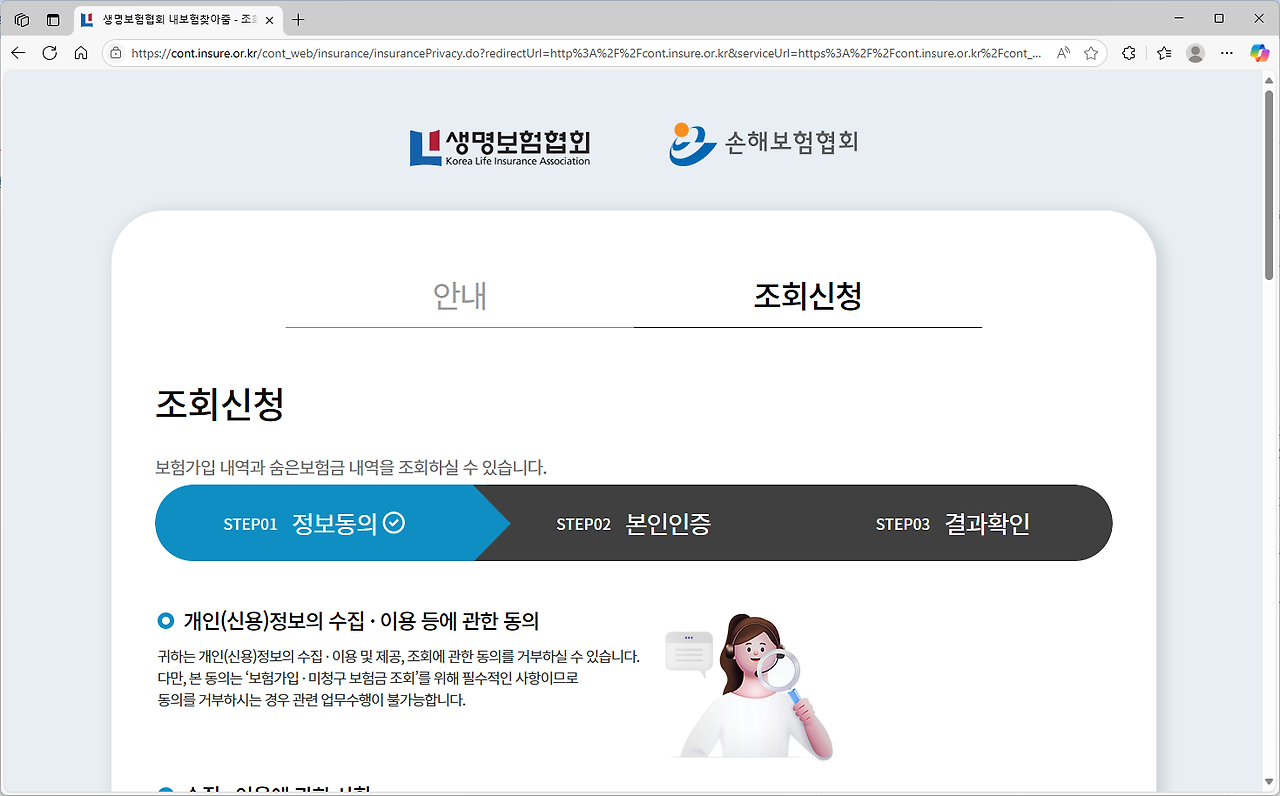Click the 개인(신용)정보의 수집·이용 등에 관한 동의 heading
The width and height of the screenshot is (1280, 796).
click(x=361, y=621)
